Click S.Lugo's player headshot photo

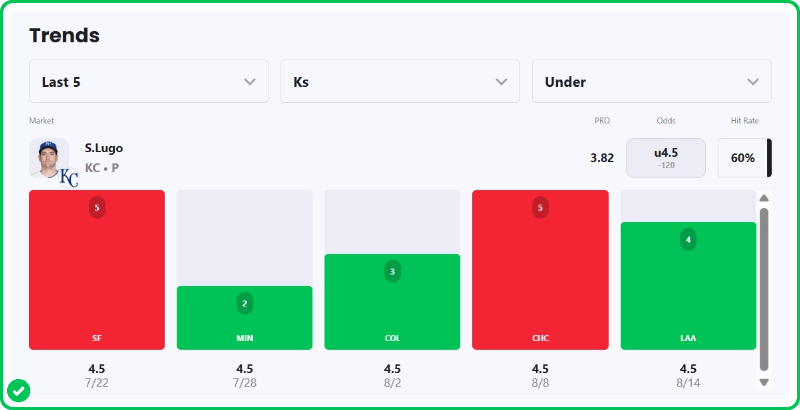[x=48, y=158]
